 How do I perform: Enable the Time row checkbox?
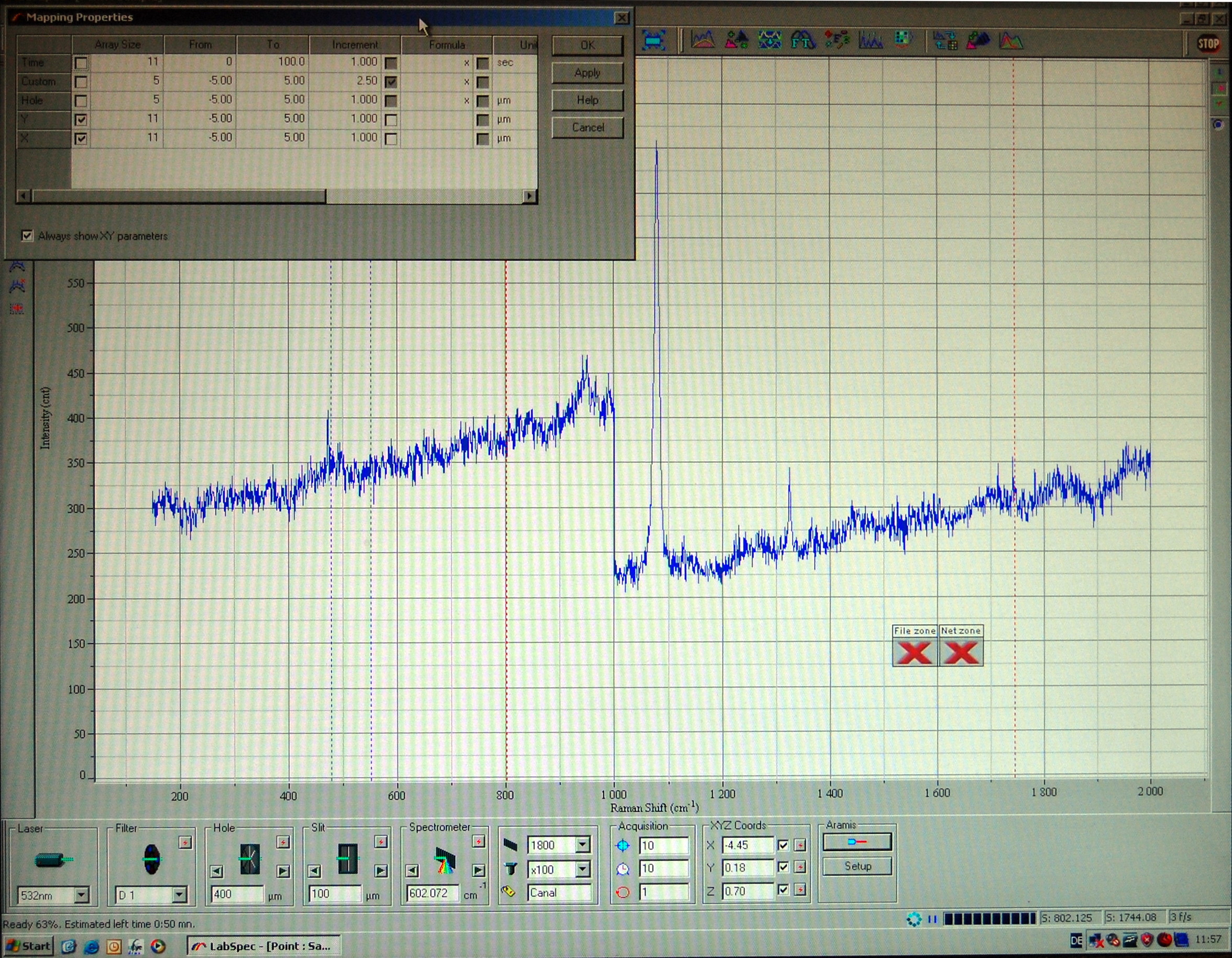pyautogui.click(x=81, y=63)
